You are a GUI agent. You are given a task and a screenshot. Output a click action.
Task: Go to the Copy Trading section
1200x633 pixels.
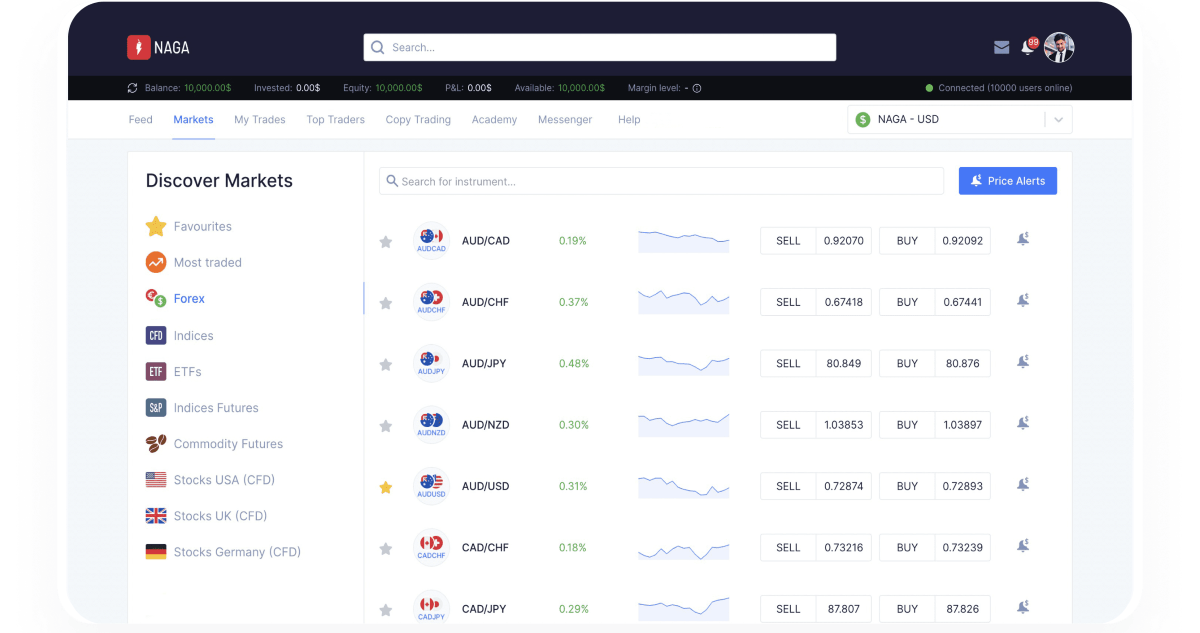coord(418,119)
